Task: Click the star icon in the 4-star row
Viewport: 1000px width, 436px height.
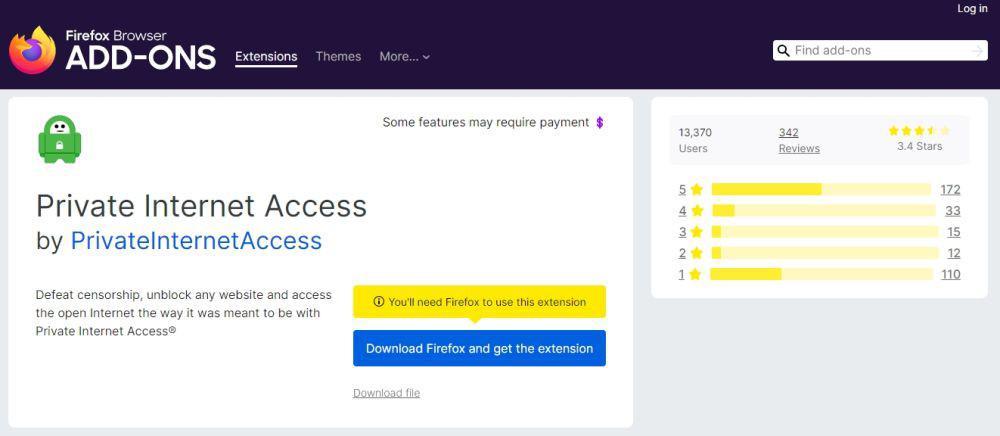Action: click(697, 210)
